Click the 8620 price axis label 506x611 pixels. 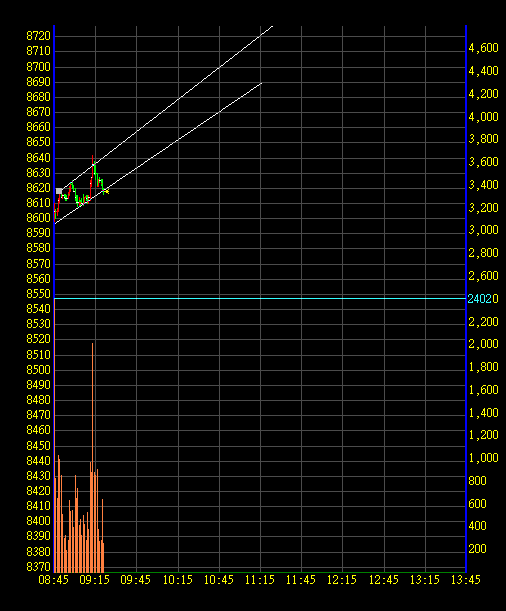[39, 187]
